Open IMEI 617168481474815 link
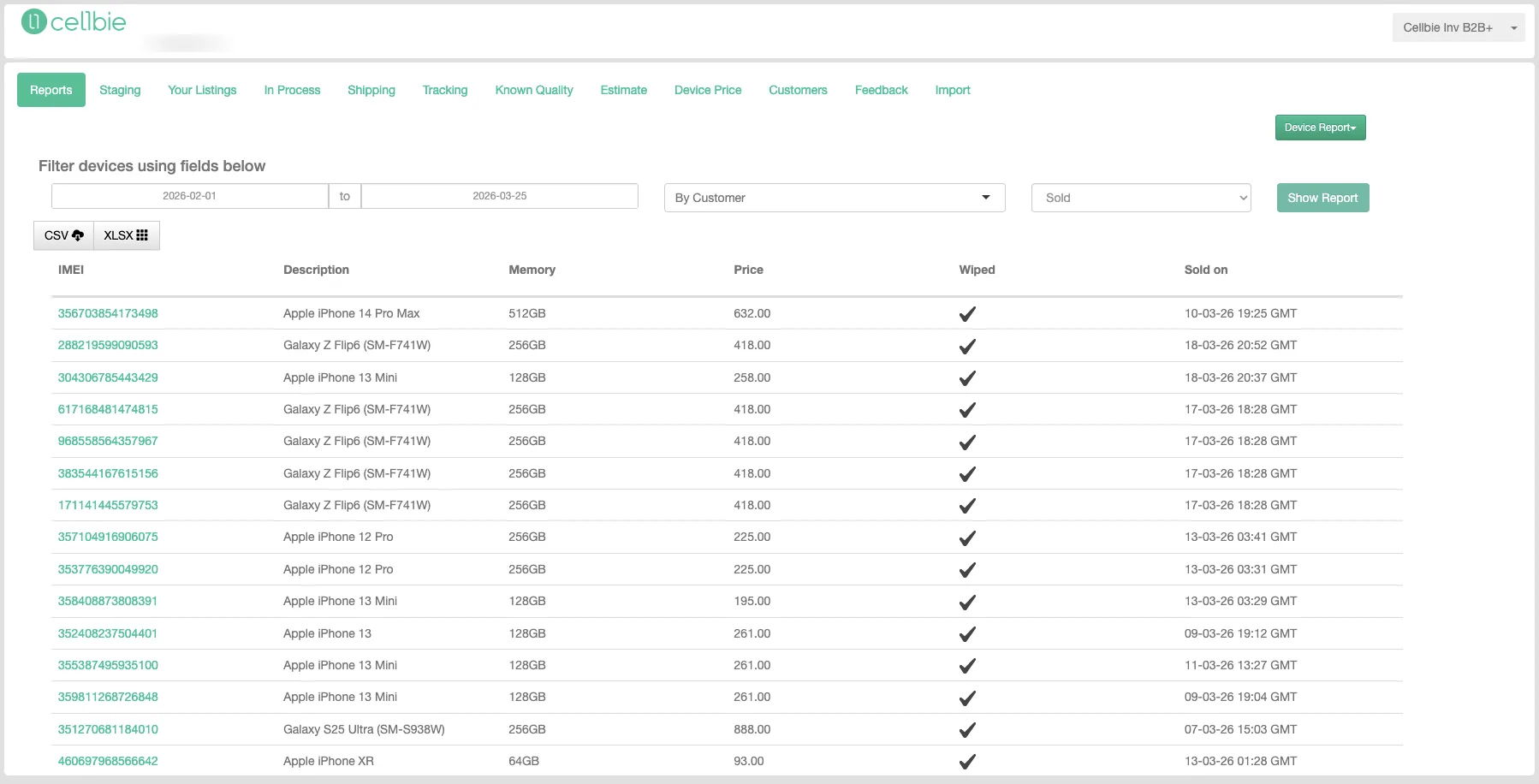The height and width of the screenshot is (784, 1539). tap(108, 409)
